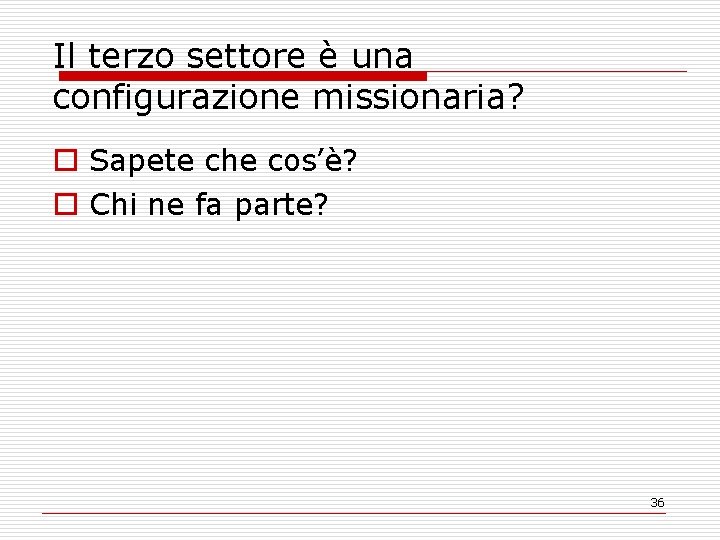Screen dimensions: 720x540
Task: Click the word 'settore' in the title
Action: tap(246, 56)
